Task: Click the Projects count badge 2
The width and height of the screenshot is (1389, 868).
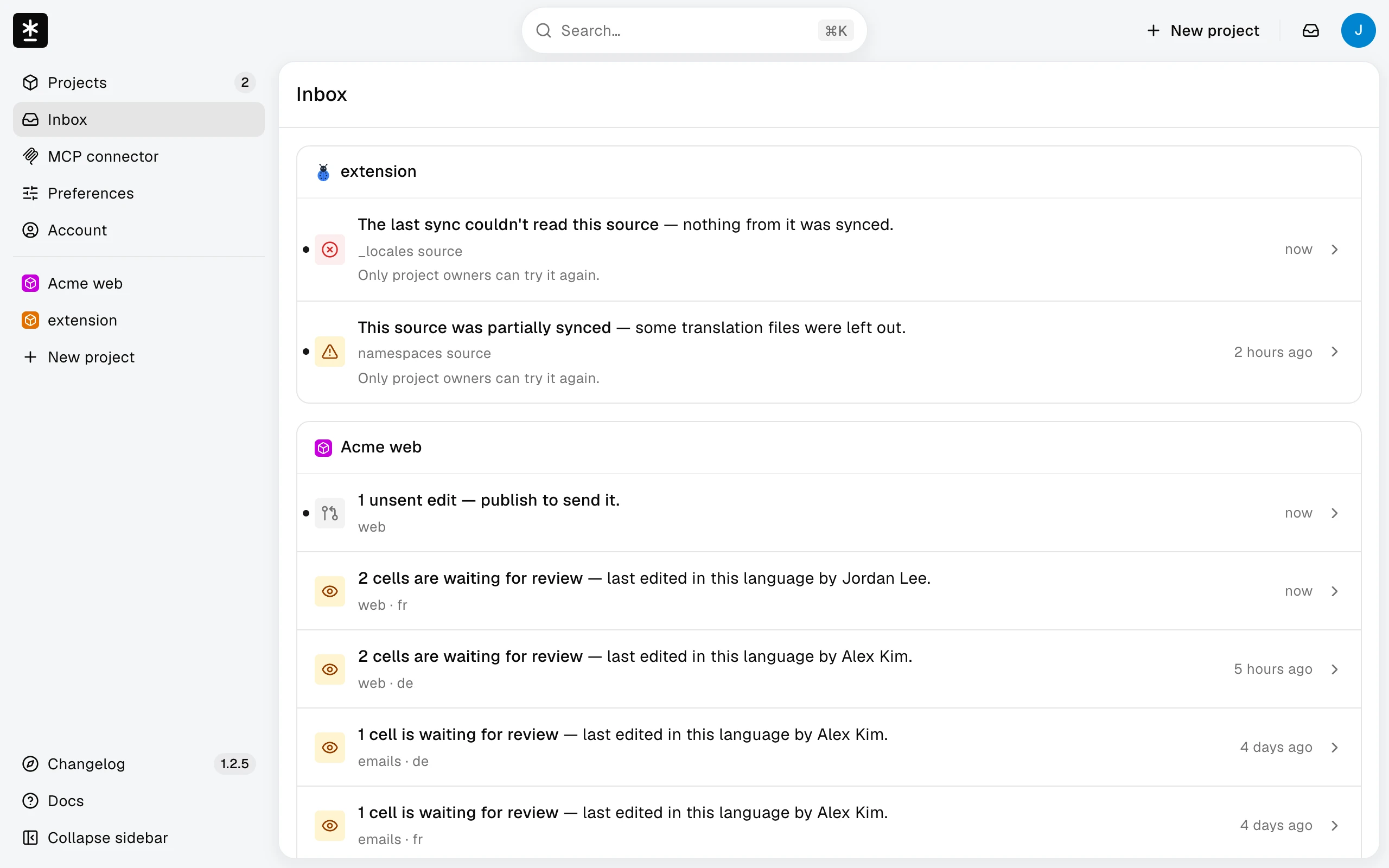Action: [x=245, y=82]
